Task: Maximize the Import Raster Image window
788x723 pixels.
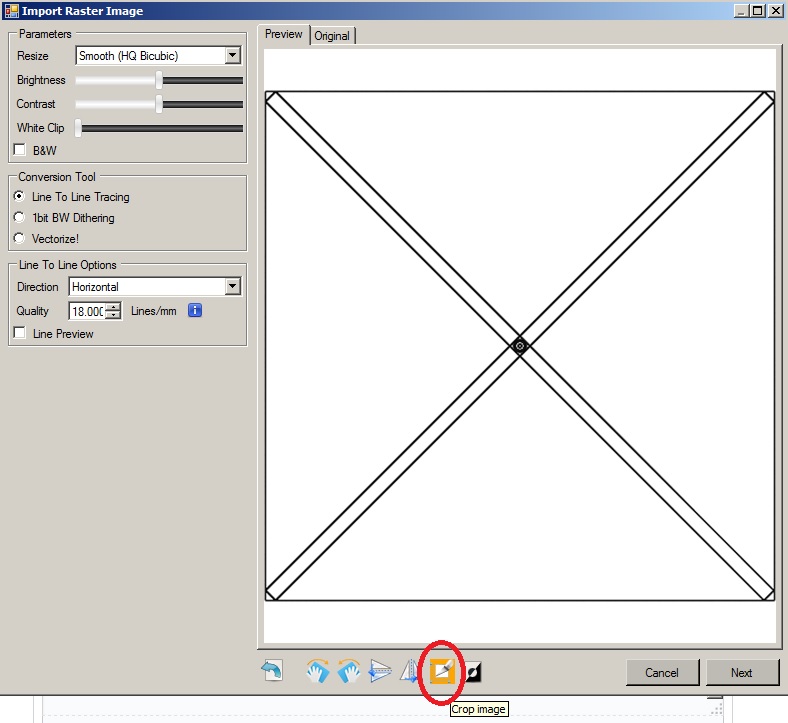Action: coord(758,11)
